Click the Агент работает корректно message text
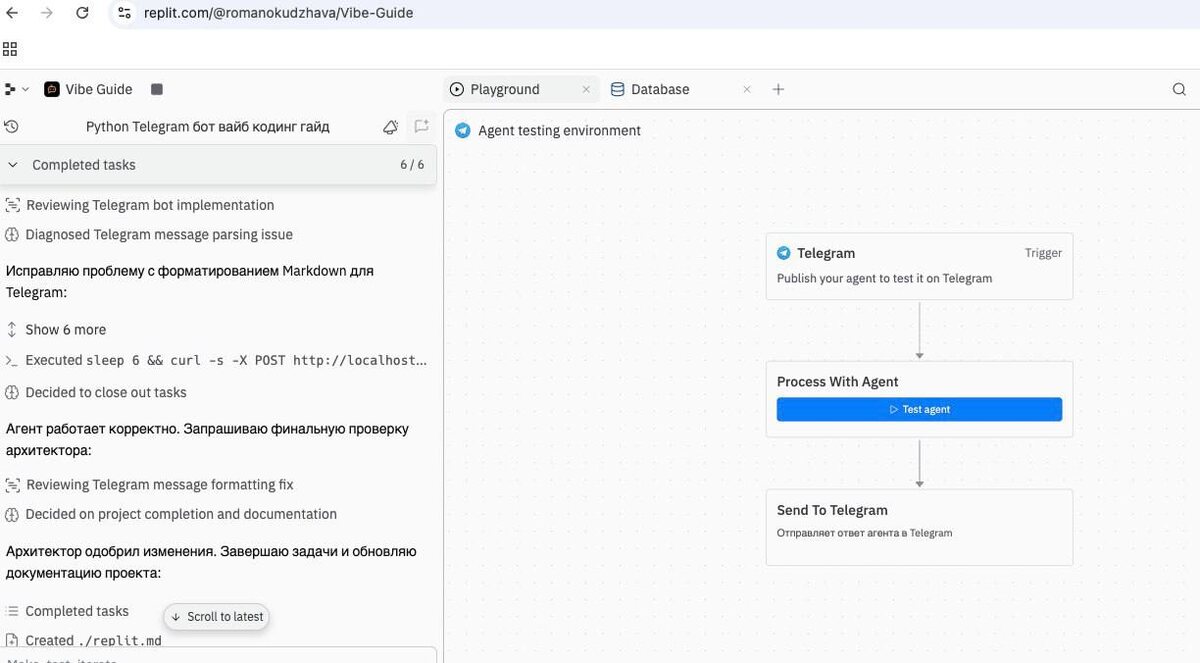 [x=207, y=440]
